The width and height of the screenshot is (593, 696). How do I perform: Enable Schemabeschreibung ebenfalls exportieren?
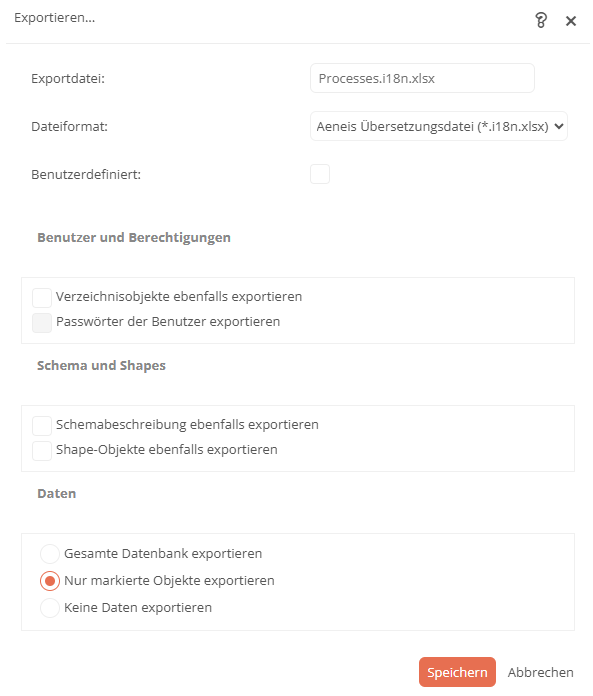point(42,425)
